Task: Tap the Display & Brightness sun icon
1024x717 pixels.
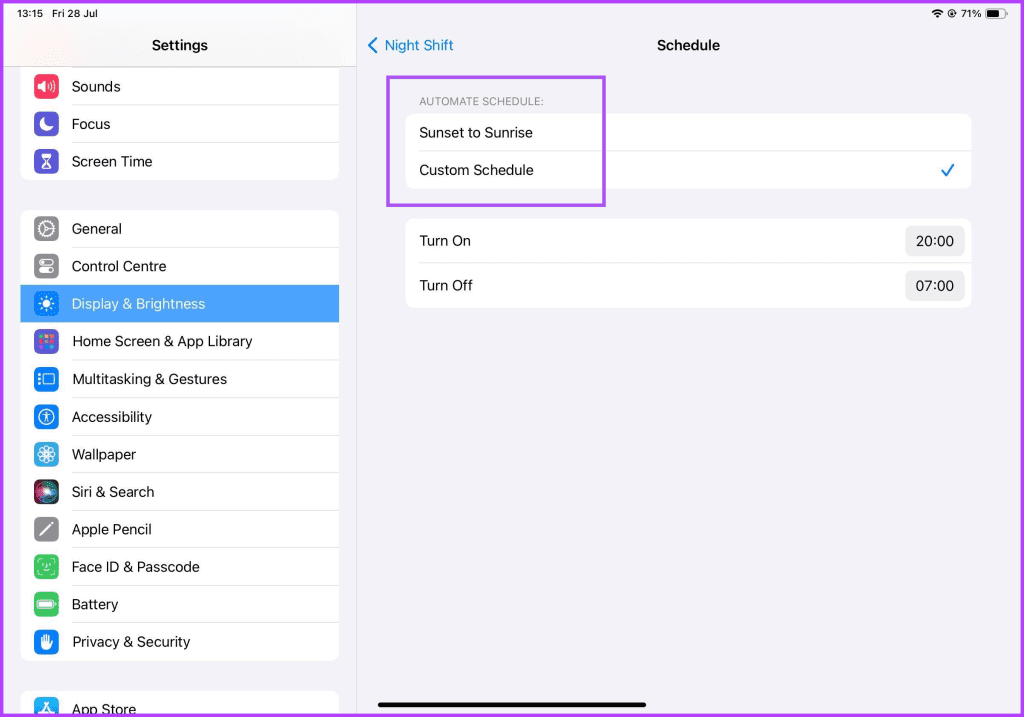Action: click(46, 304)
